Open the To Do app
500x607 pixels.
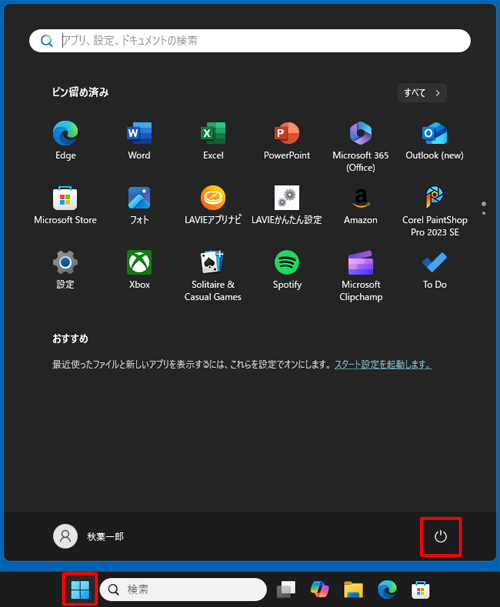[435, 270]
